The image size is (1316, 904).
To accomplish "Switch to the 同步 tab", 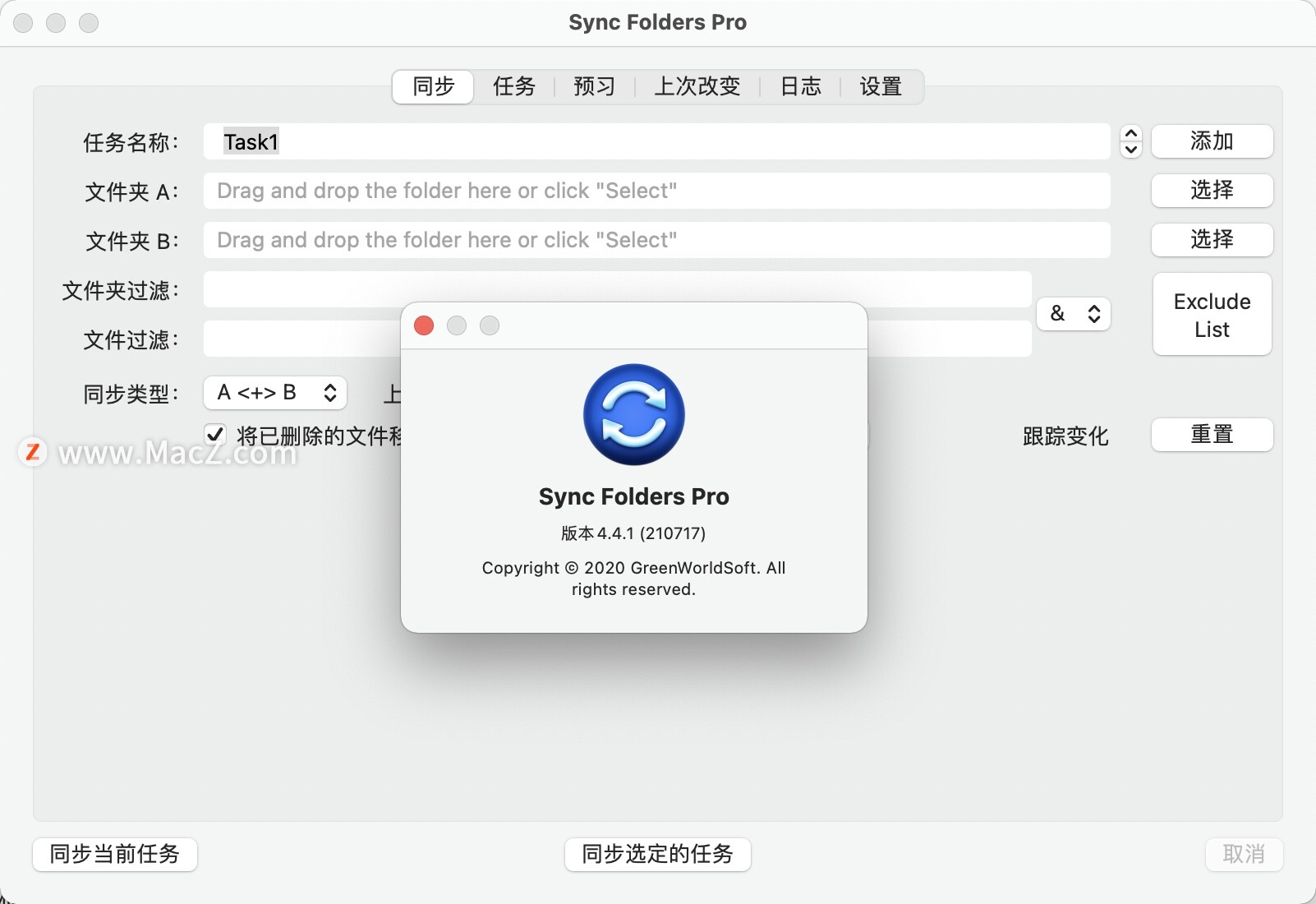I will [433, 86].
